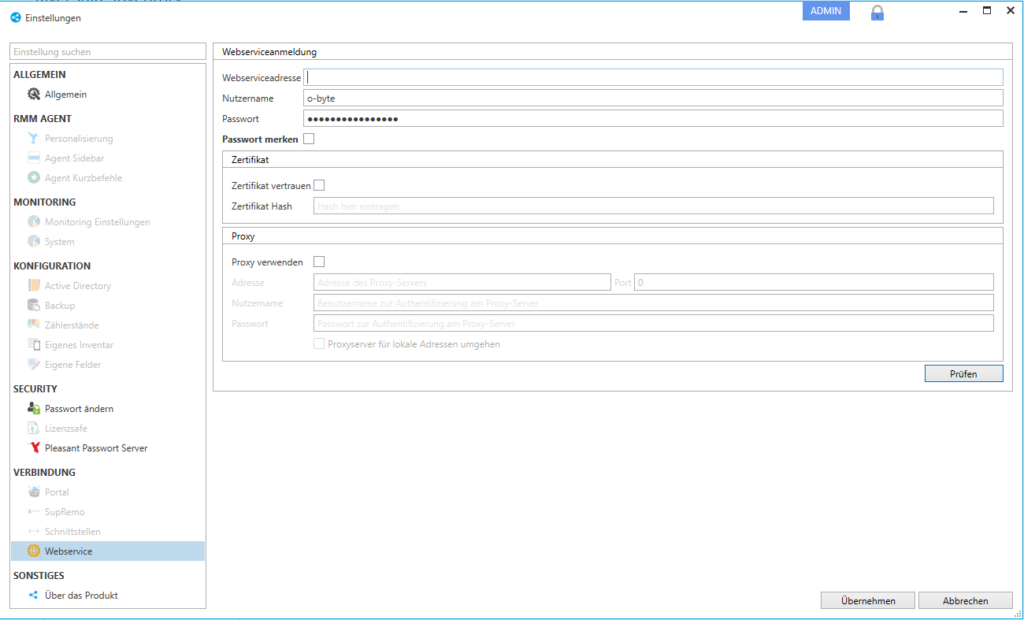
Task: Toggle the Zertifikat vertrauen checkbox
Action: [x=319, y=185]
